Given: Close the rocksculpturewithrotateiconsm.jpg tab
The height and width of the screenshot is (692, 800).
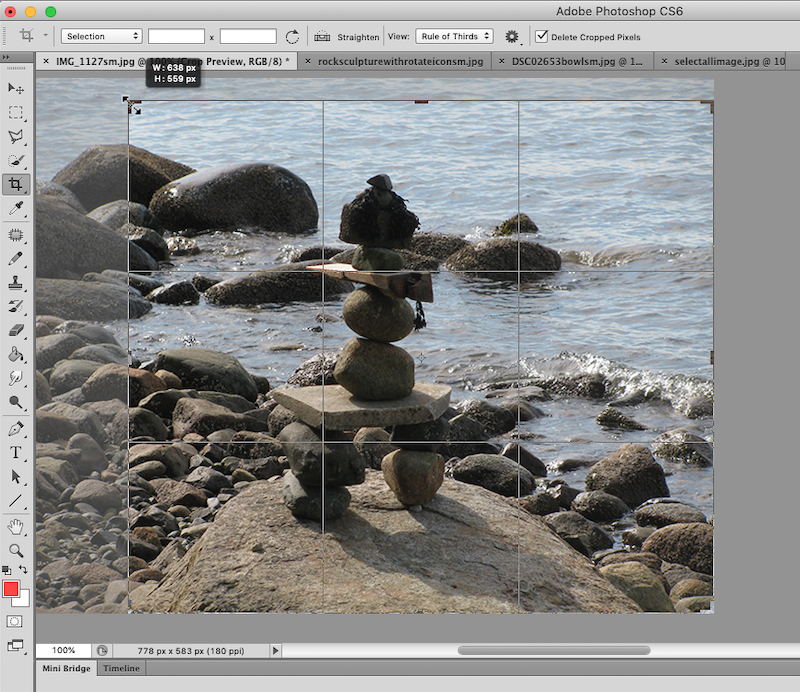Looking at the screenshot, I should (308, 61).
